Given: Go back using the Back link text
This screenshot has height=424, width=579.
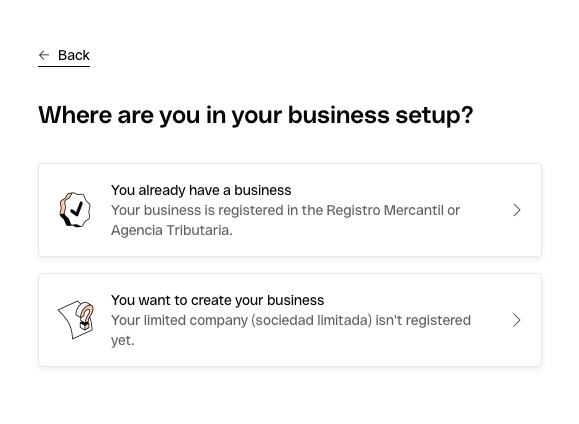Looking at the screenshot, I should 73,55.
